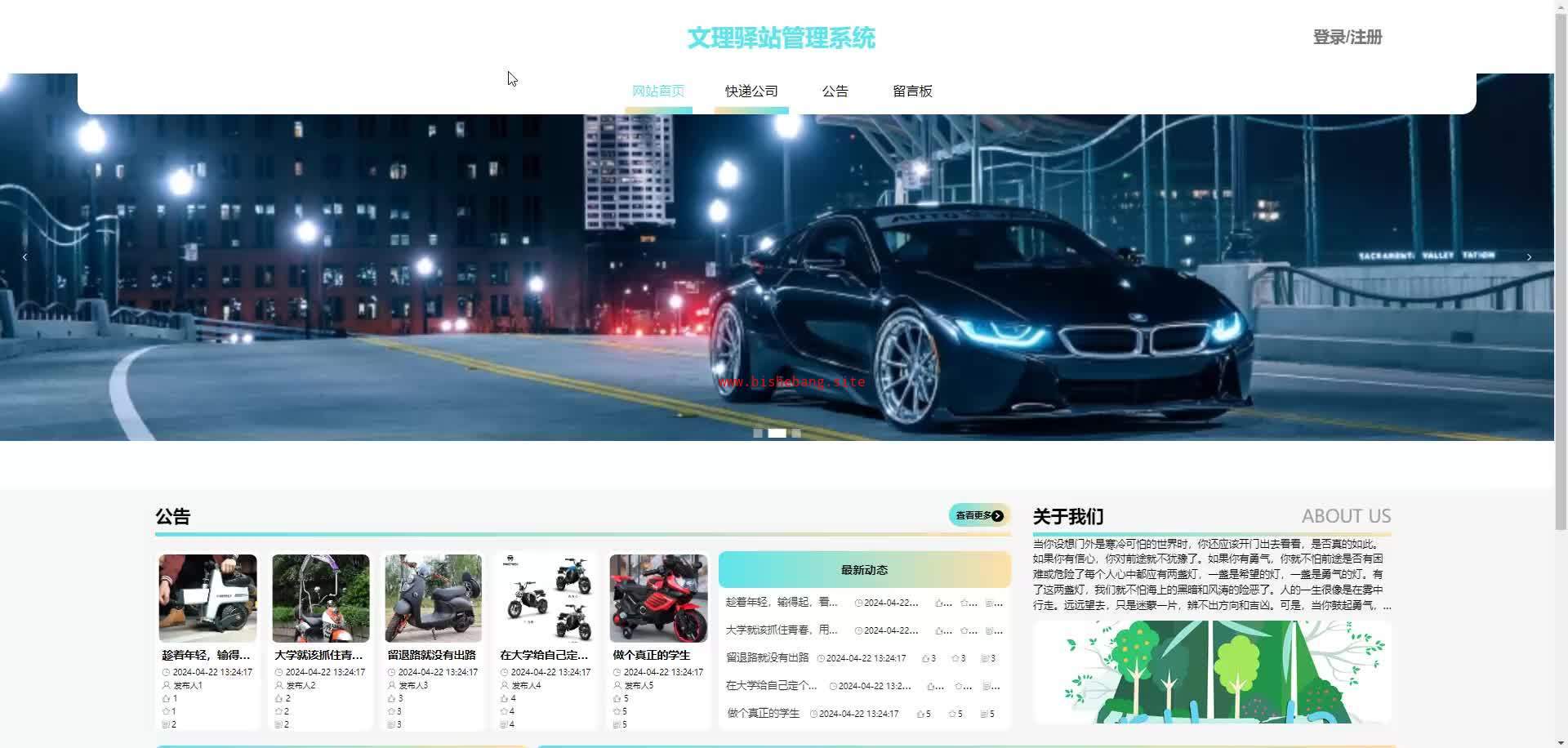Open the red motorcycle thumbnail for 做个真正的学生
The image size is (1568, 748).
click(x=658, y=599)
